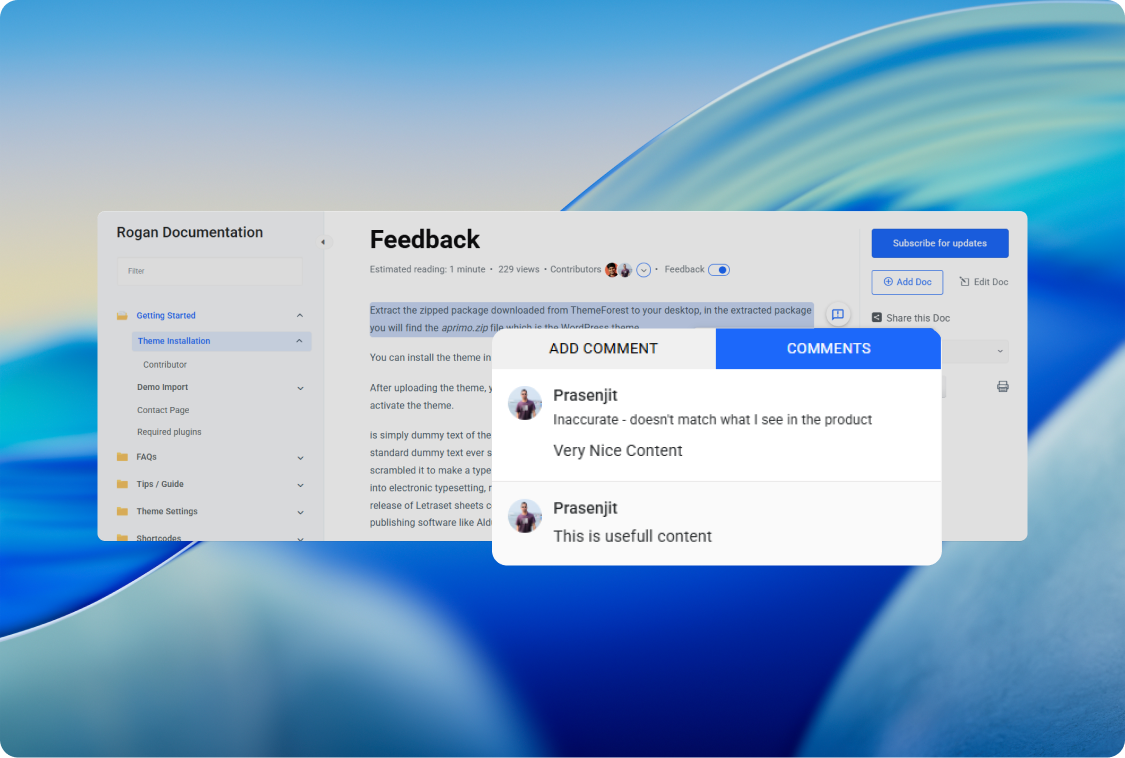Viewport: 1125px width, 758px height.
Task: Click the Tips / Guide folder icon
Action: point(122,484)
